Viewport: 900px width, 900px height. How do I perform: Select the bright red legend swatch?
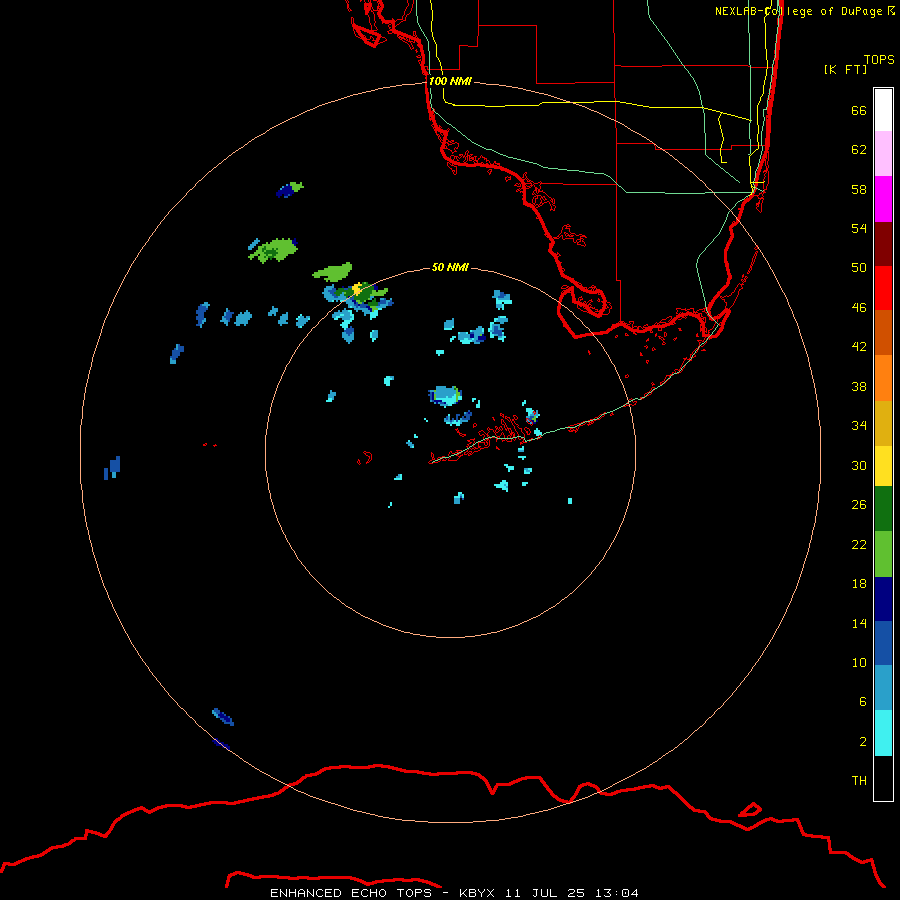(x=883, y=288)
